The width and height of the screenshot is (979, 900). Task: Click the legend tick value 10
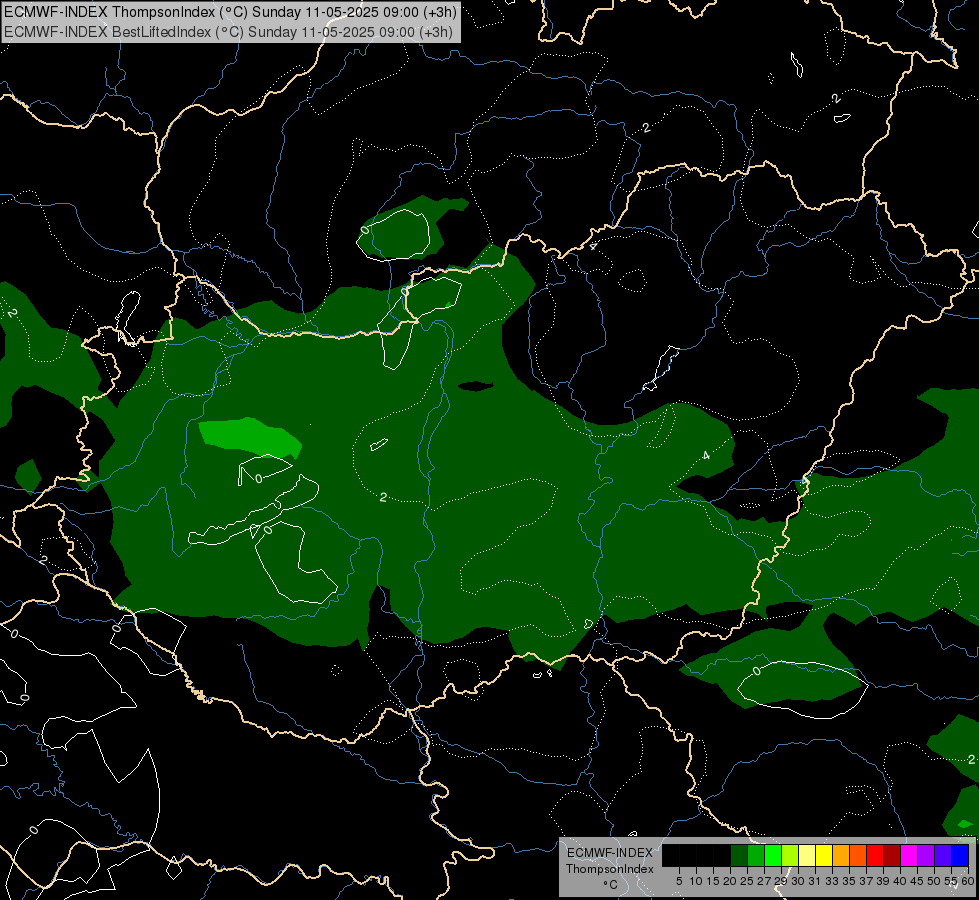point(696,881)
